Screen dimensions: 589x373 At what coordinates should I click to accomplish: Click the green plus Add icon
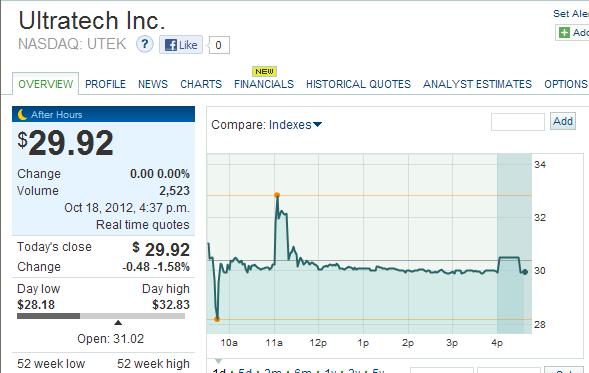click(x=564, y=33)
